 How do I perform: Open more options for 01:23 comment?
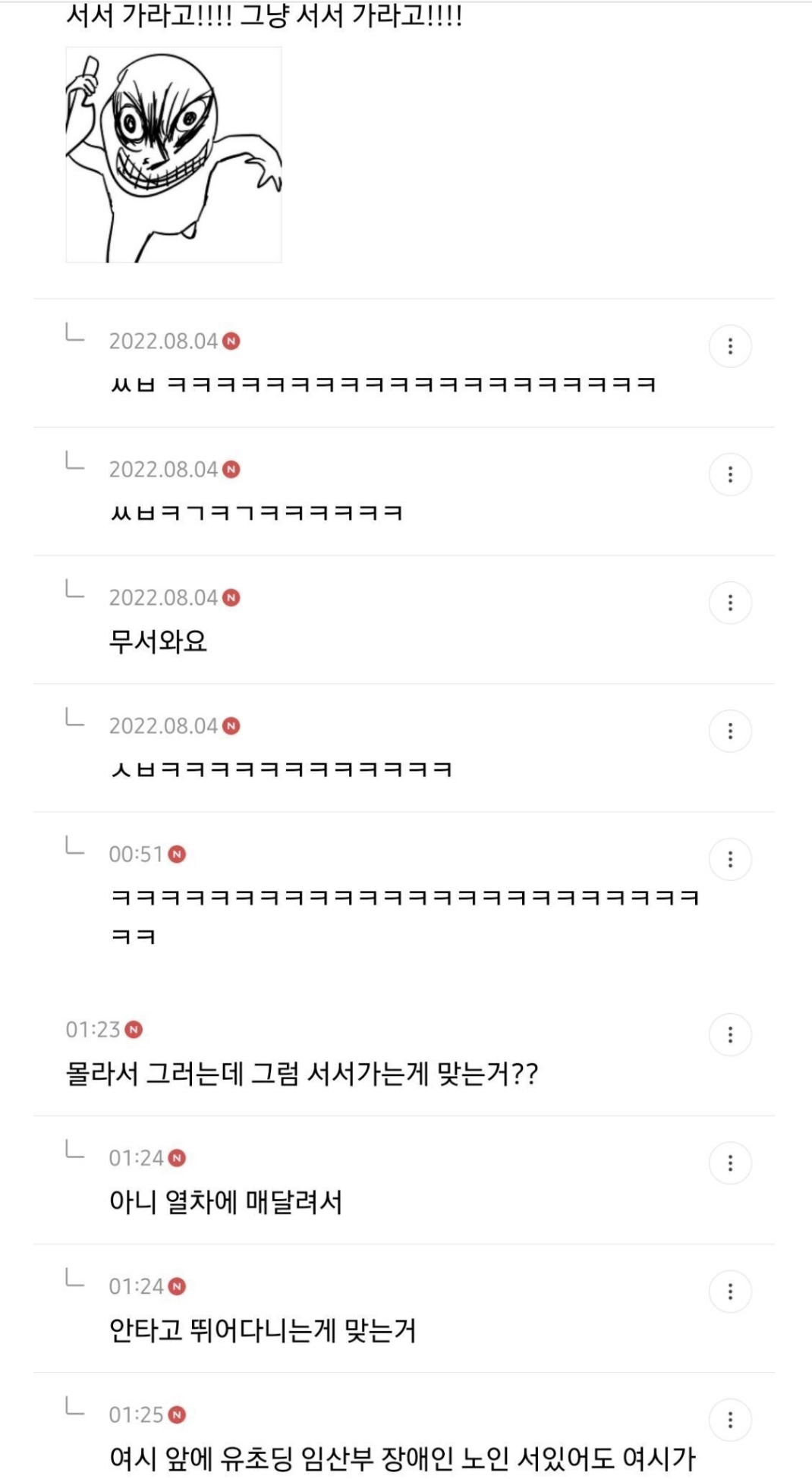click(730, 1035)
